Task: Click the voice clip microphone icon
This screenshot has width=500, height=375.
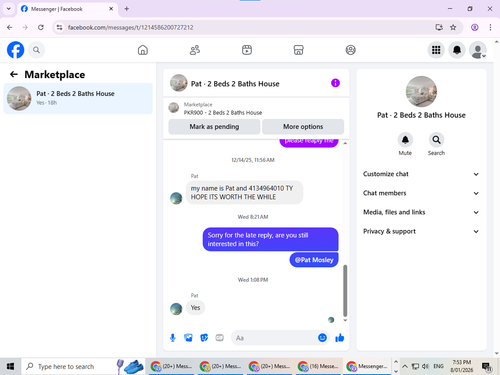Action: pos(173,338)
